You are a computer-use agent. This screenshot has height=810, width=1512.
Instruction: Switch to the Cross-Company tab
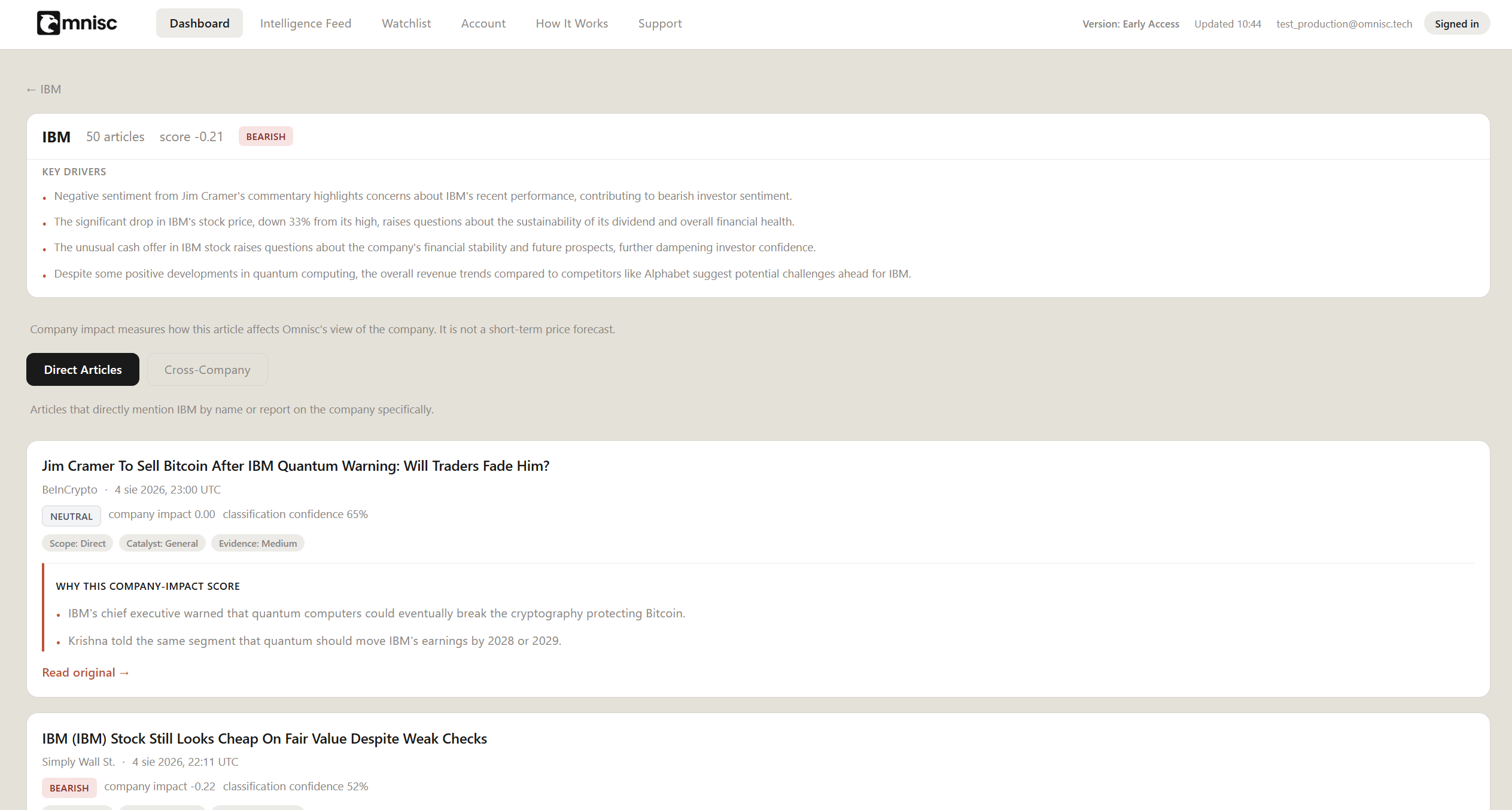click(x=207, y=370)
